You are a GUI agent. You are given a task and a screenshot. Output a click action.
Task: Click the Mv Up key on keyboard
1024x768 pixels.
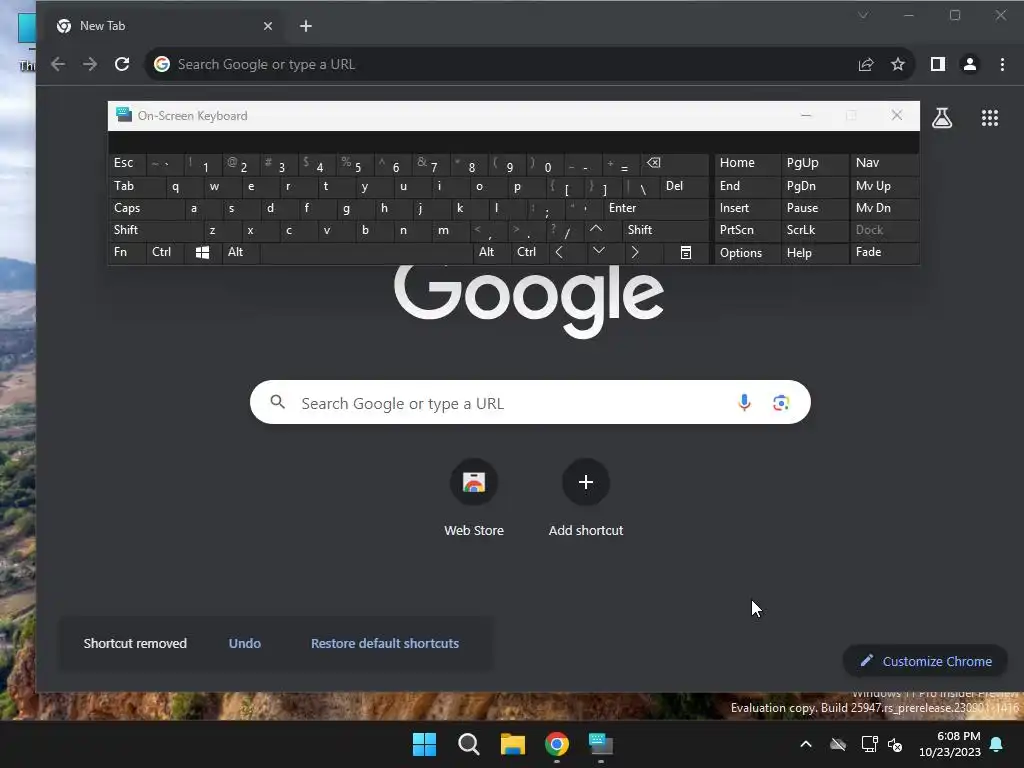883,186
